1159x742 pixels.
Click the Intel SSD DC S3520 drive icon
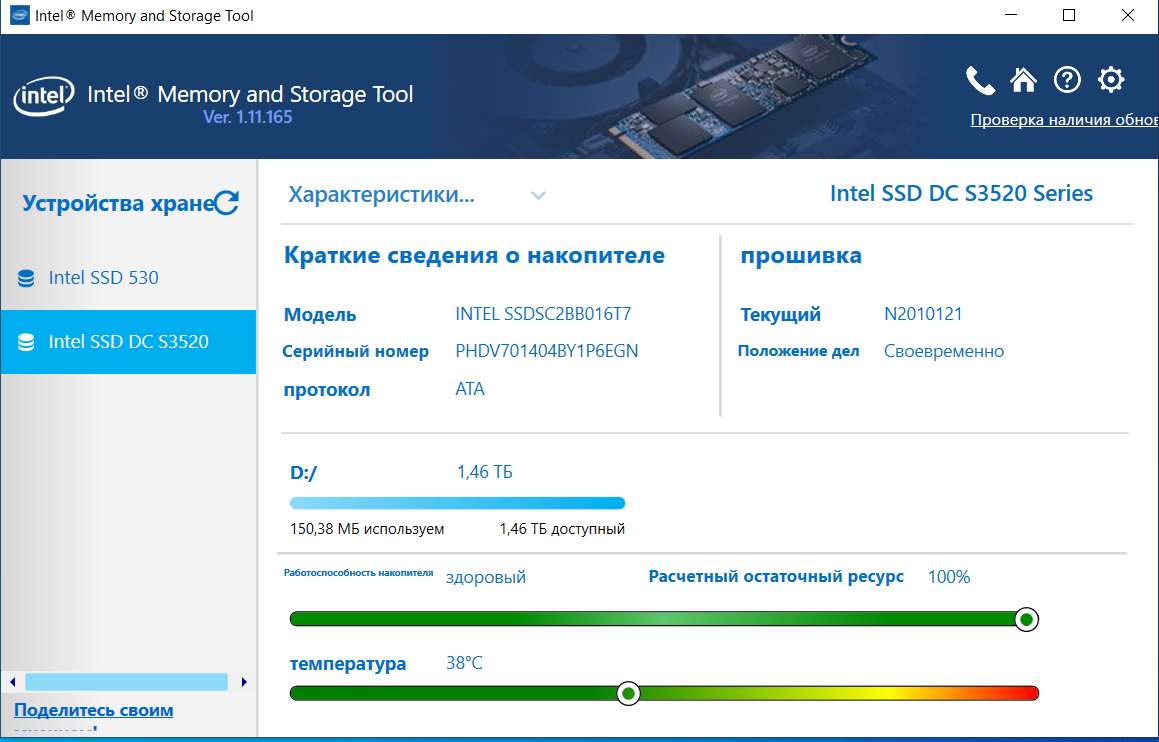tap(27, 342)
